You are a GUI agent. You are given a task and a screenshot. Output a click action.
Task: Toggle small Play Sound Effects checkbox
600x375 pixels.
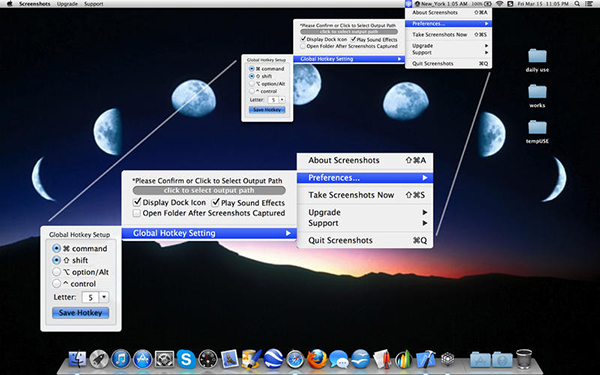pos(354,39)
